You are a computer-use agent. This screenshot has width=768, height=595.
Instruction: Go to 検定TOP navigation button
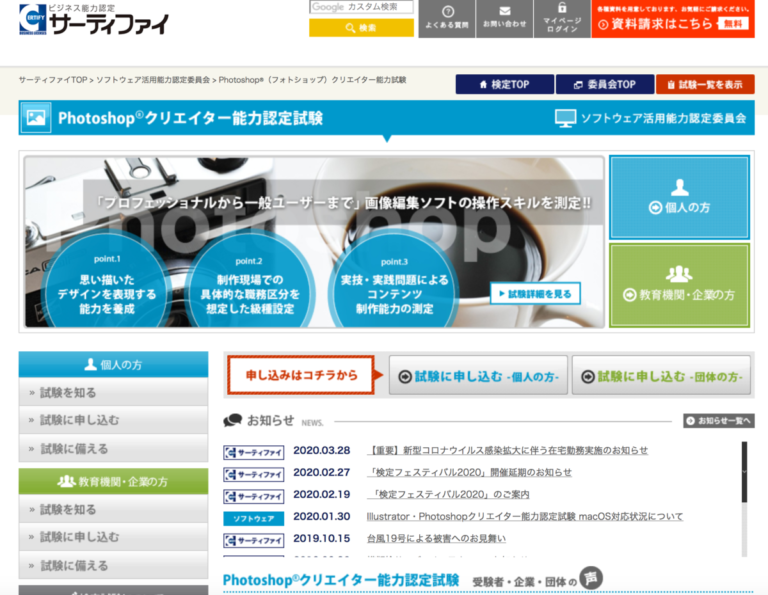pos(504,84)
